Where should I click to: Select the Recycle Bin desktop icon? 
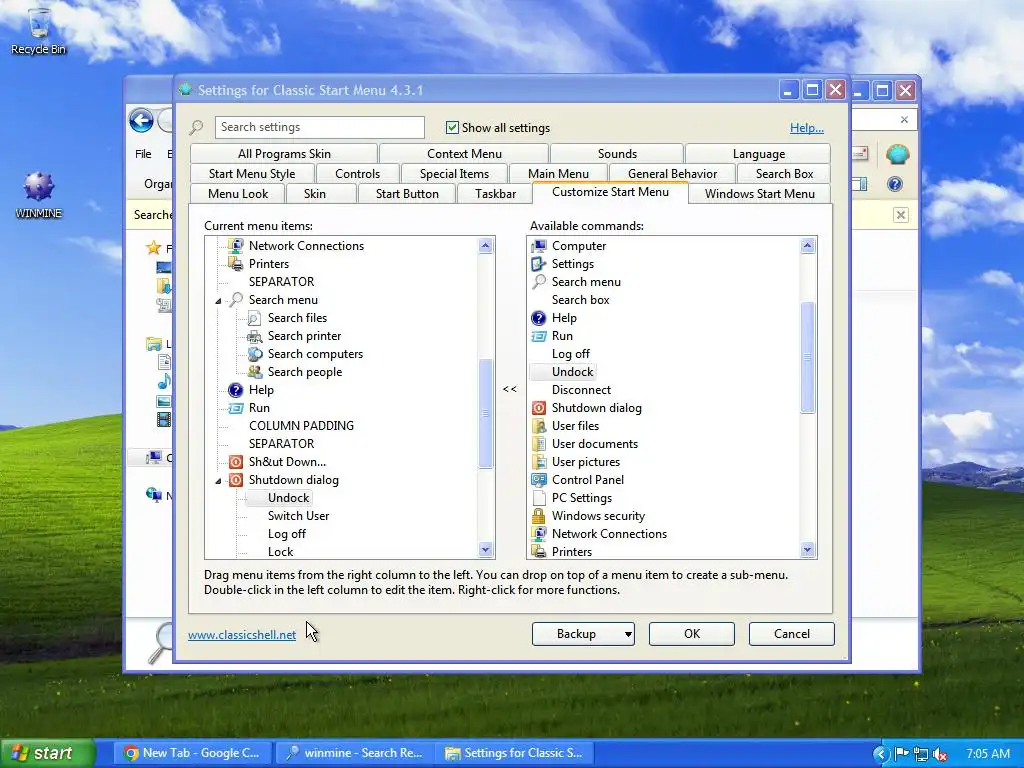[x=38, y=31]
